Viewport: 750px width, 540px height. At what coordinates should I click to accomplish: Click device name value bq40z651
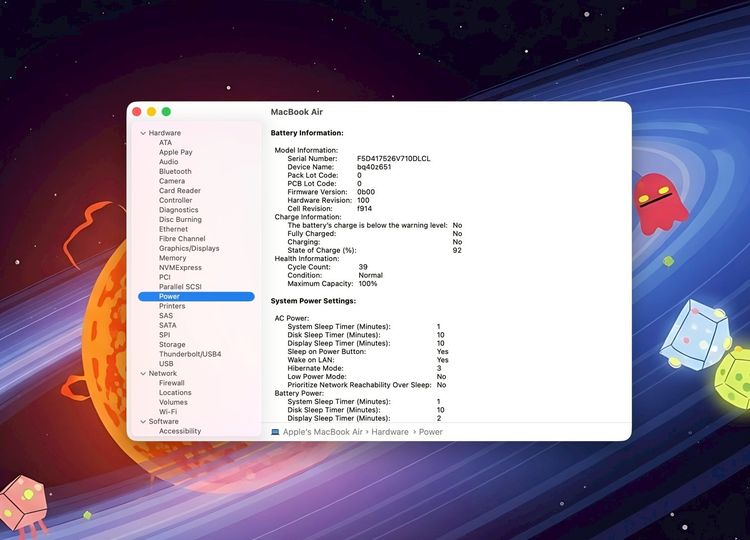[x=374, y=167]
